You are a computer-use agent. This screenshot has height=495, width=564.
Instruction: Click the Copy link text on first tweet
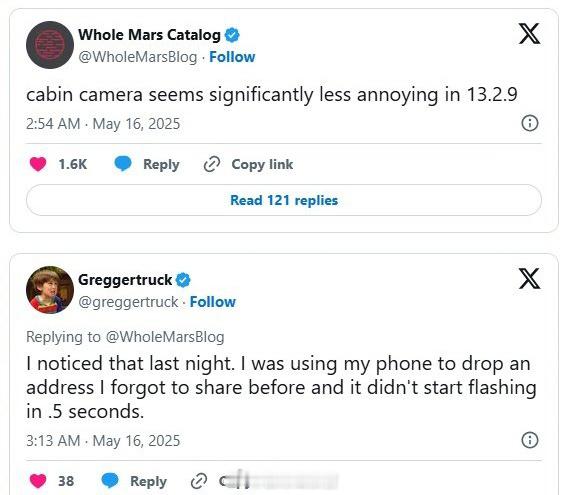point(262,164)
